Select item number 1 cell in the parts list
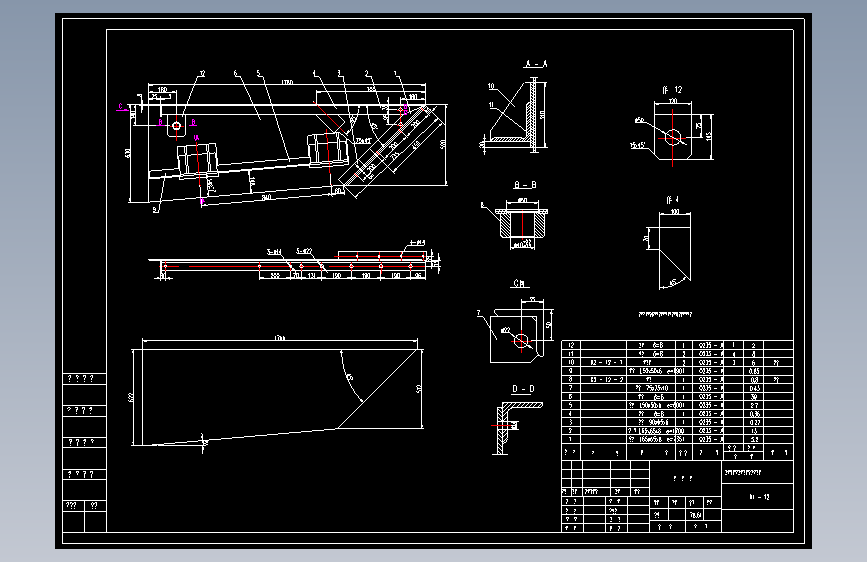 click(571, 439)
